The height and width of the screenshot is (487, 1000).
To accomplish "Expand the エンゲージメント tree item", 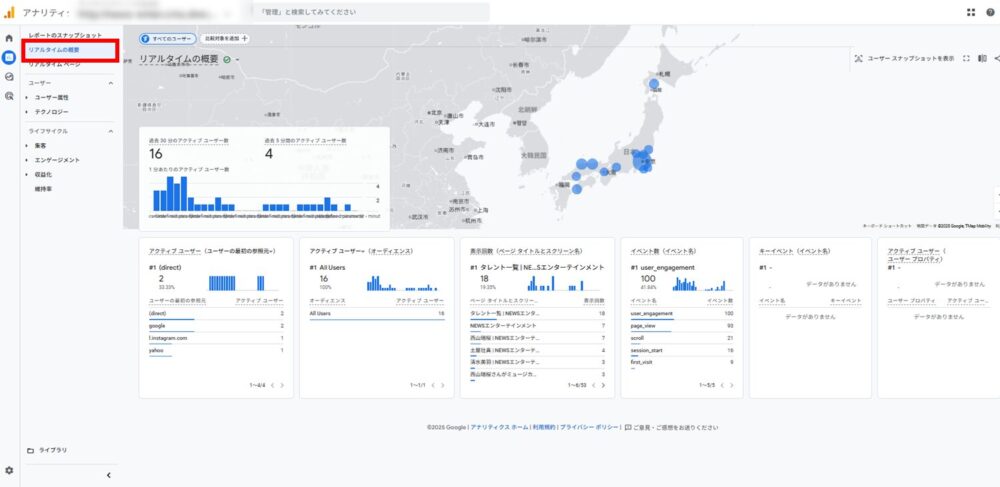I will (27, 160).
